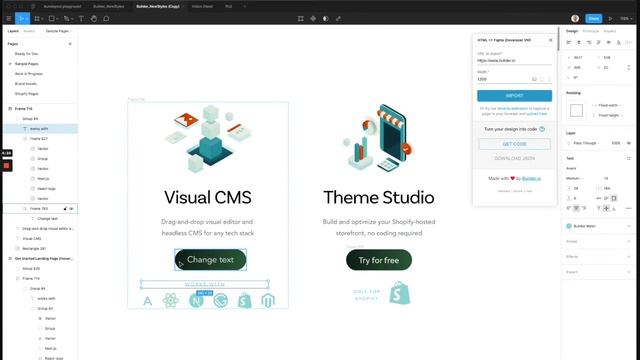The width and height of the screenshot is (640, 360).
Task: Click the Try for free button on canvas
Action: (x=379, y=260)
